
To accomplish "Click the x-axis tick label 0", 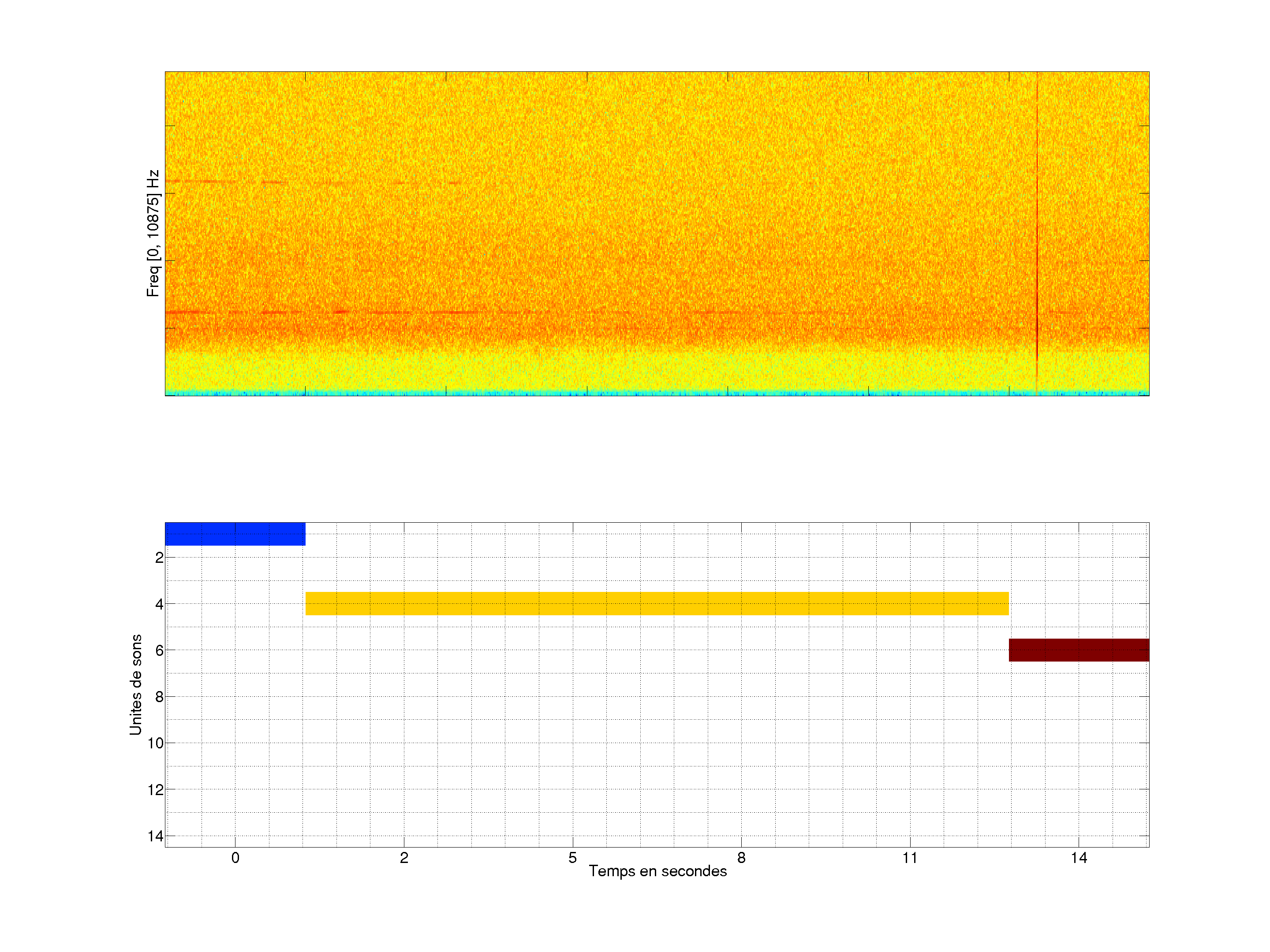I will point(235,858).
